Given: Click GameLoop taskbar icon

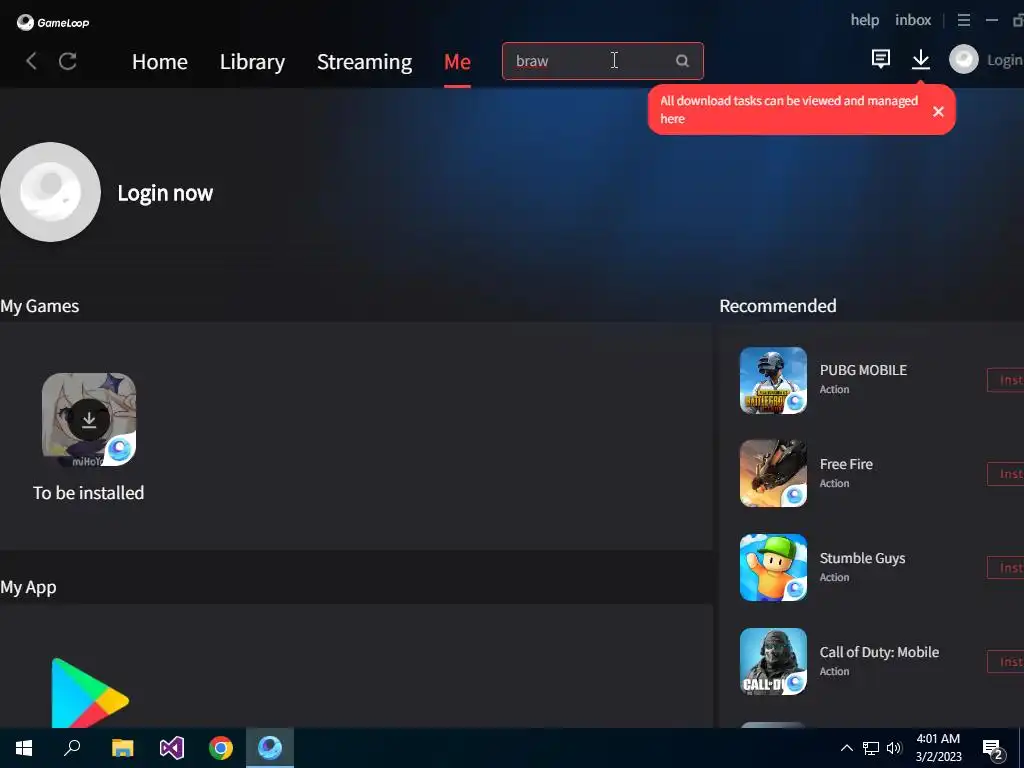Looking at the screenshot, I should (270, 748).
